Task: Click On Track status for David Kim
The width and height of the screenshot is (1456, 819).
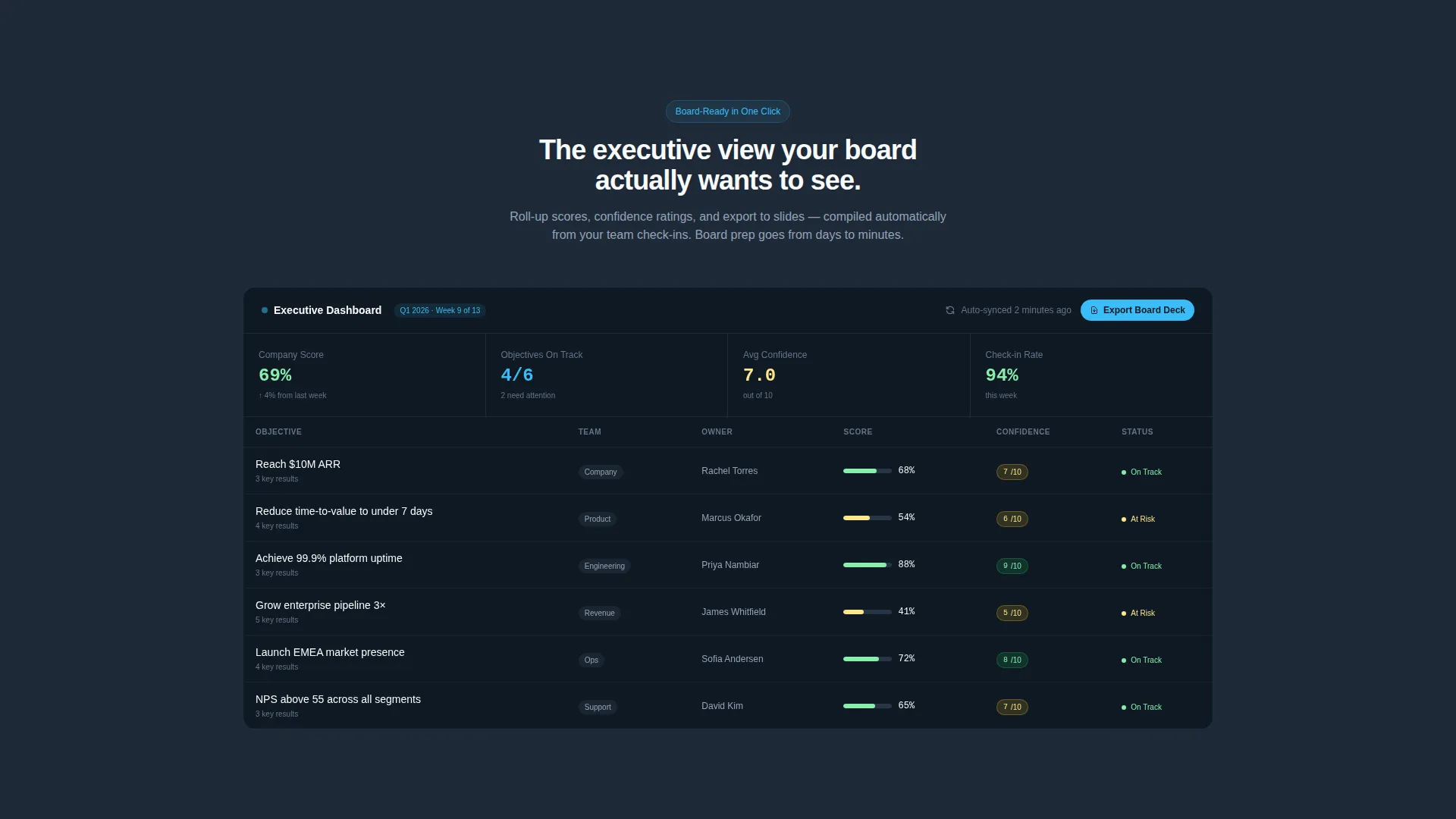Action: [x=1141, y=707]
